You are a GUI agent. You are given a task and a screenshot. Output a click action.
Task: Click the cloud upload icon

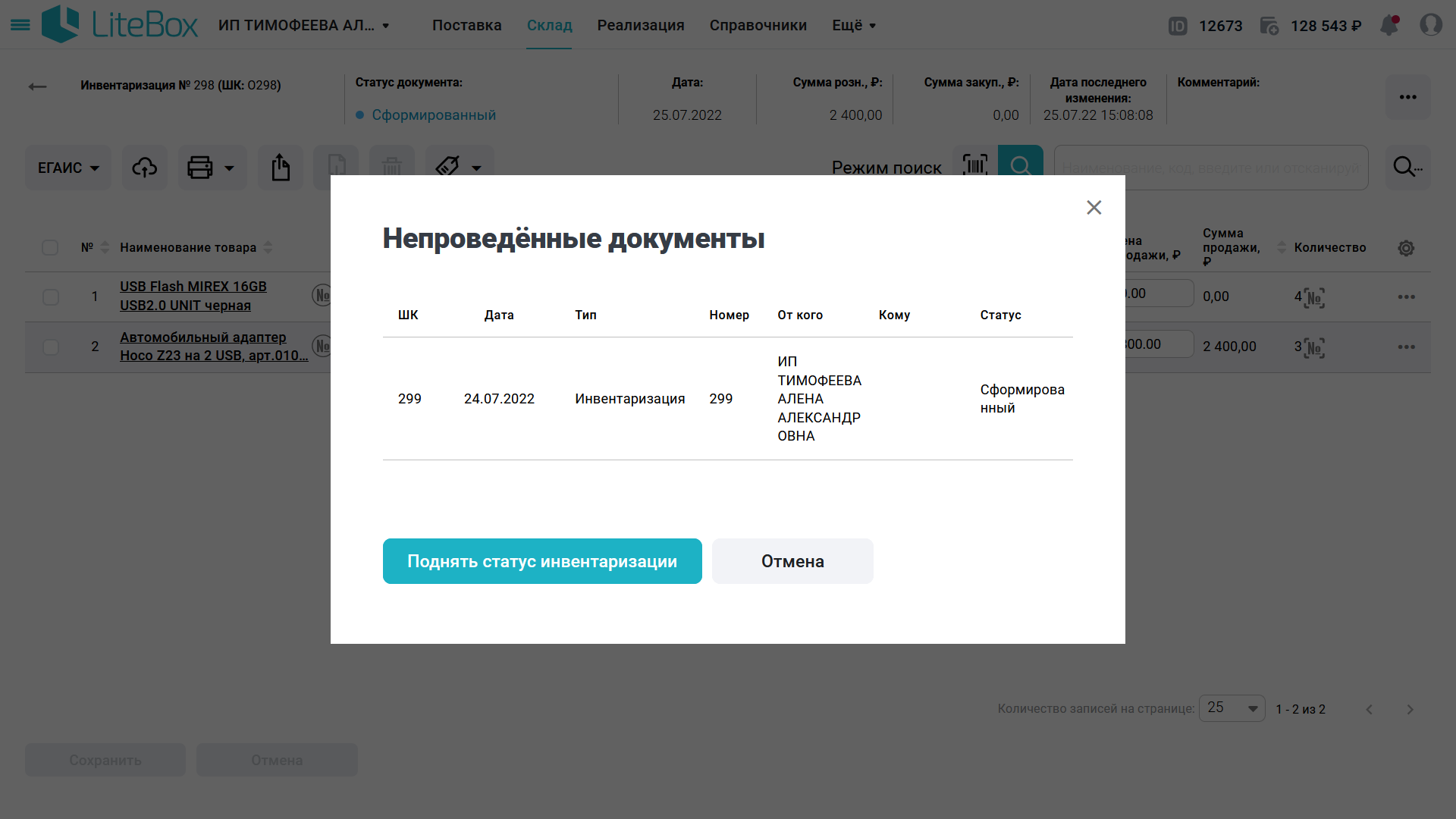144,168
